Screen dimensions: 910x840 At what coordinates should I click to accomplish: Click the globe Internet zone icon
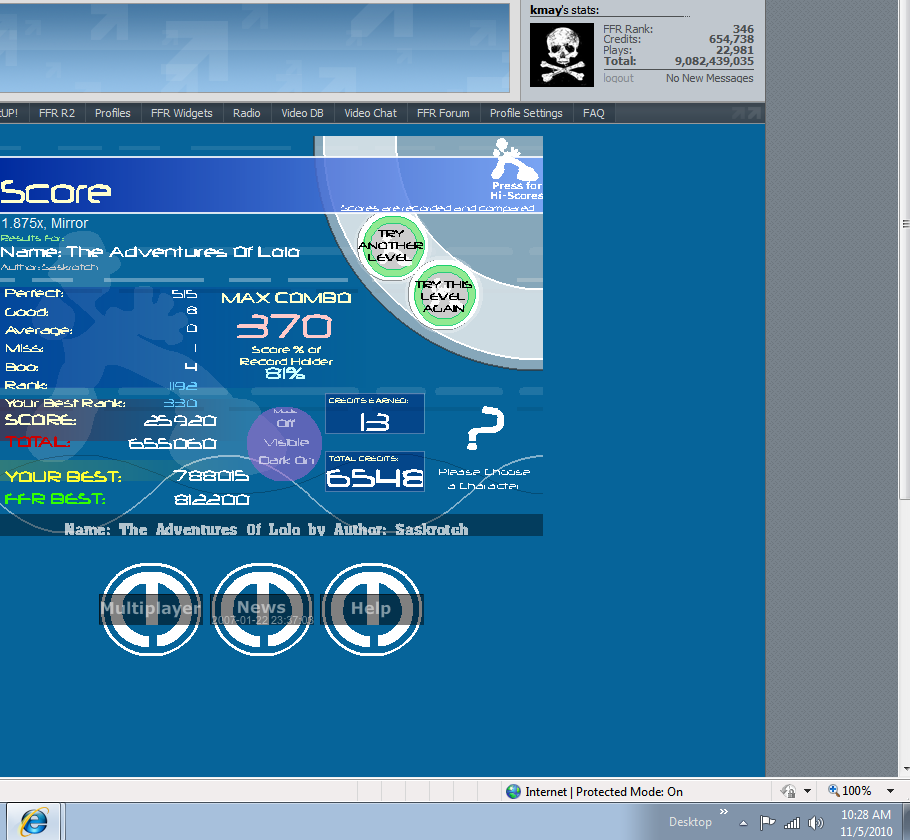[x=514, y=792]
